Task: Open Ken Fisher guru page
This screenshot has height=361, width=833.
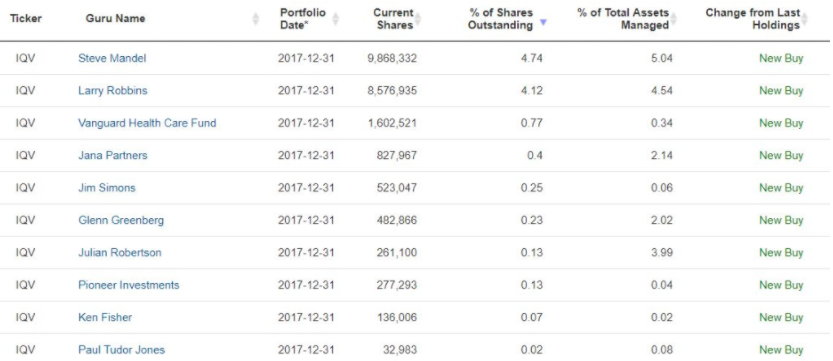Action: [105, 317]
